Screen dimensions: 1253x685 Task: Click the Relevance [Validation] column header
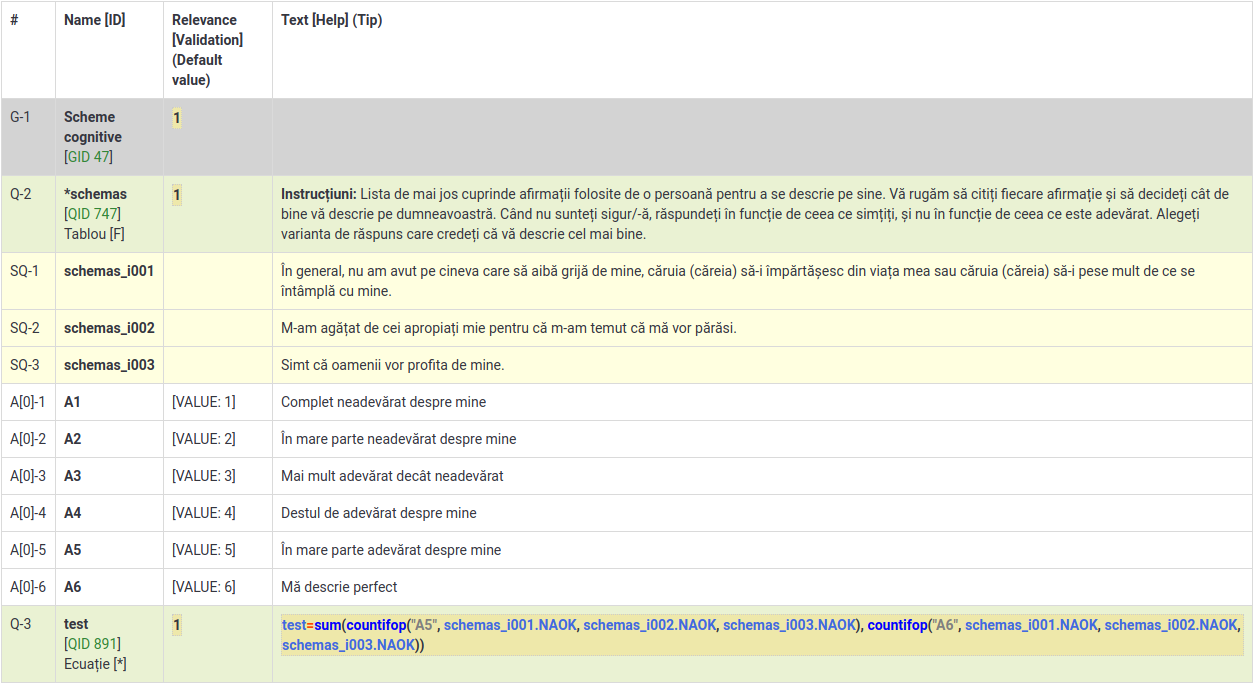pyautogui.click(x=207, y=30)
